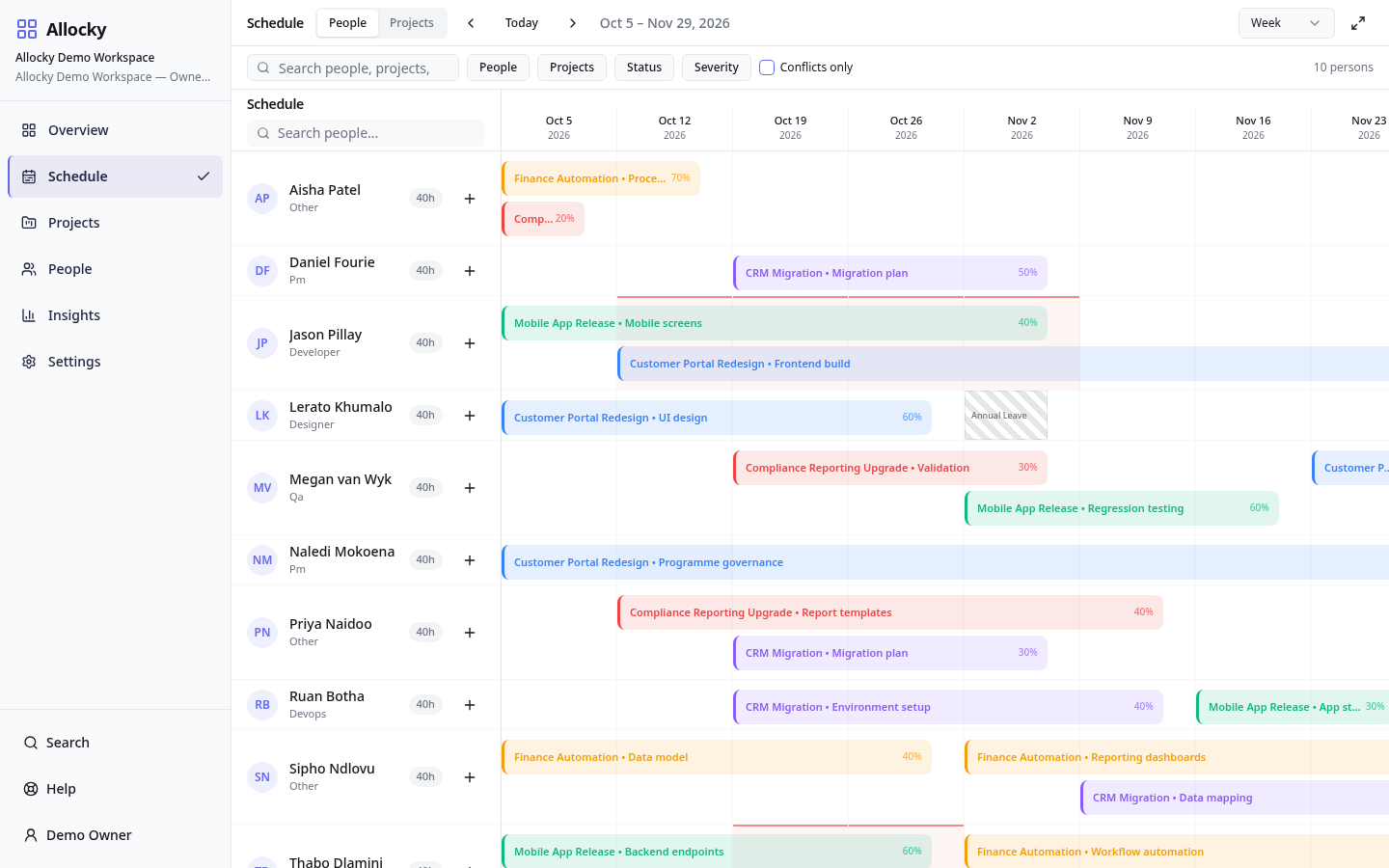Add allocation for Sipho Ndlovu
Viewport: 1389px width, 868px height.
point(470,777)
